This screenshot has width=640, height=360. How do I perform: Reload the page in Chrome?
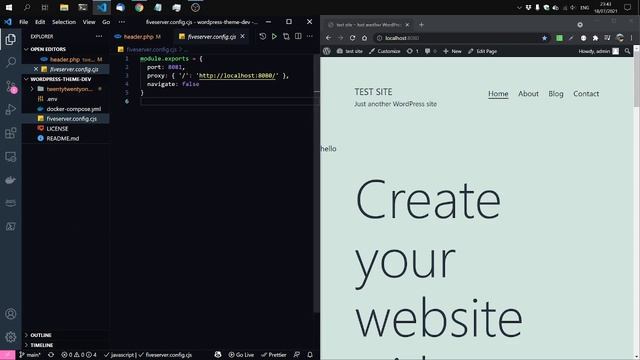coord(352,38)
